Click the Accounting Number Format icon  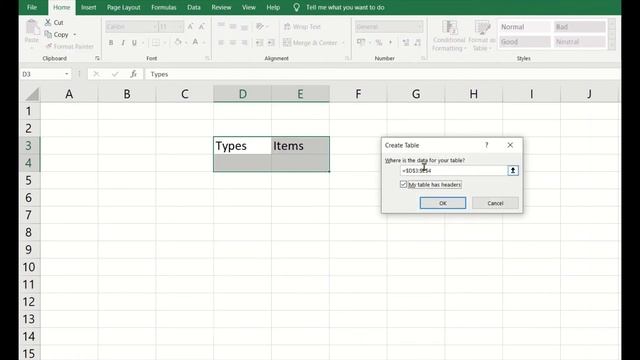click(x=361, y=42)
